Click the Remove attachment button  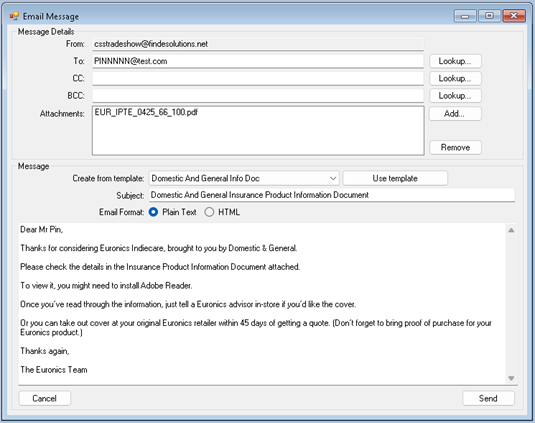pos(455,147)
